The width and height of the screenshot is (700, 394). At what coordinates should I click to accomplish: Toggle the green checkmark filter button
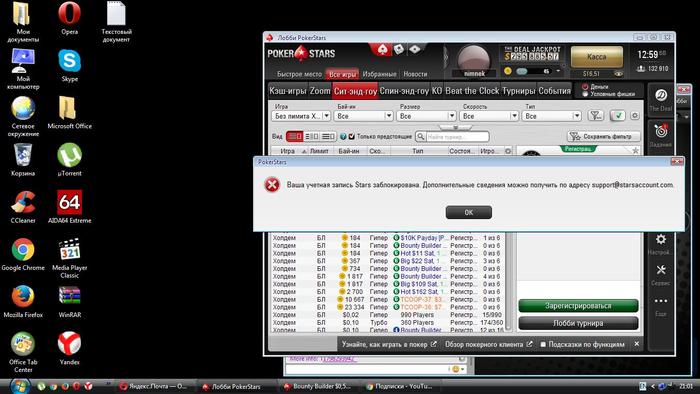pos(618,116)
